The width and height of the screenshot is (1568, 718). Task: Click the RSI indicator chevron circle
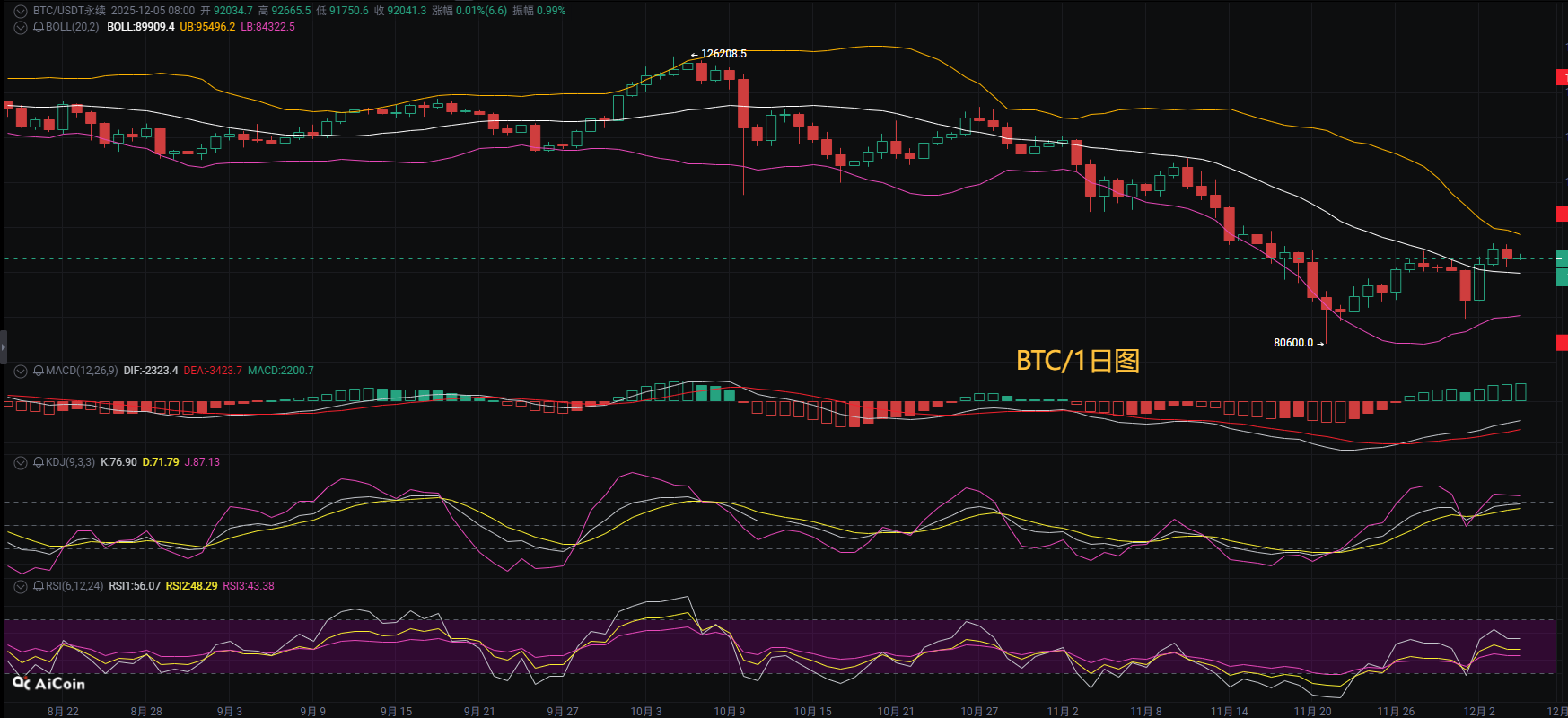point(20,586)
